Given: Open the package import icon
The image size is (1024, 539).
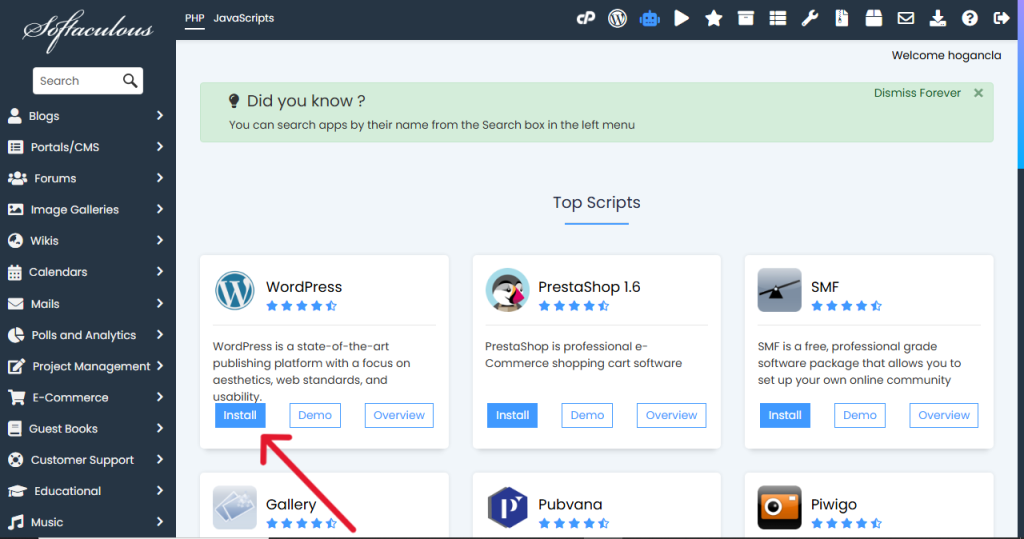Looking at the screenshot, I should [x=873, y=18].
